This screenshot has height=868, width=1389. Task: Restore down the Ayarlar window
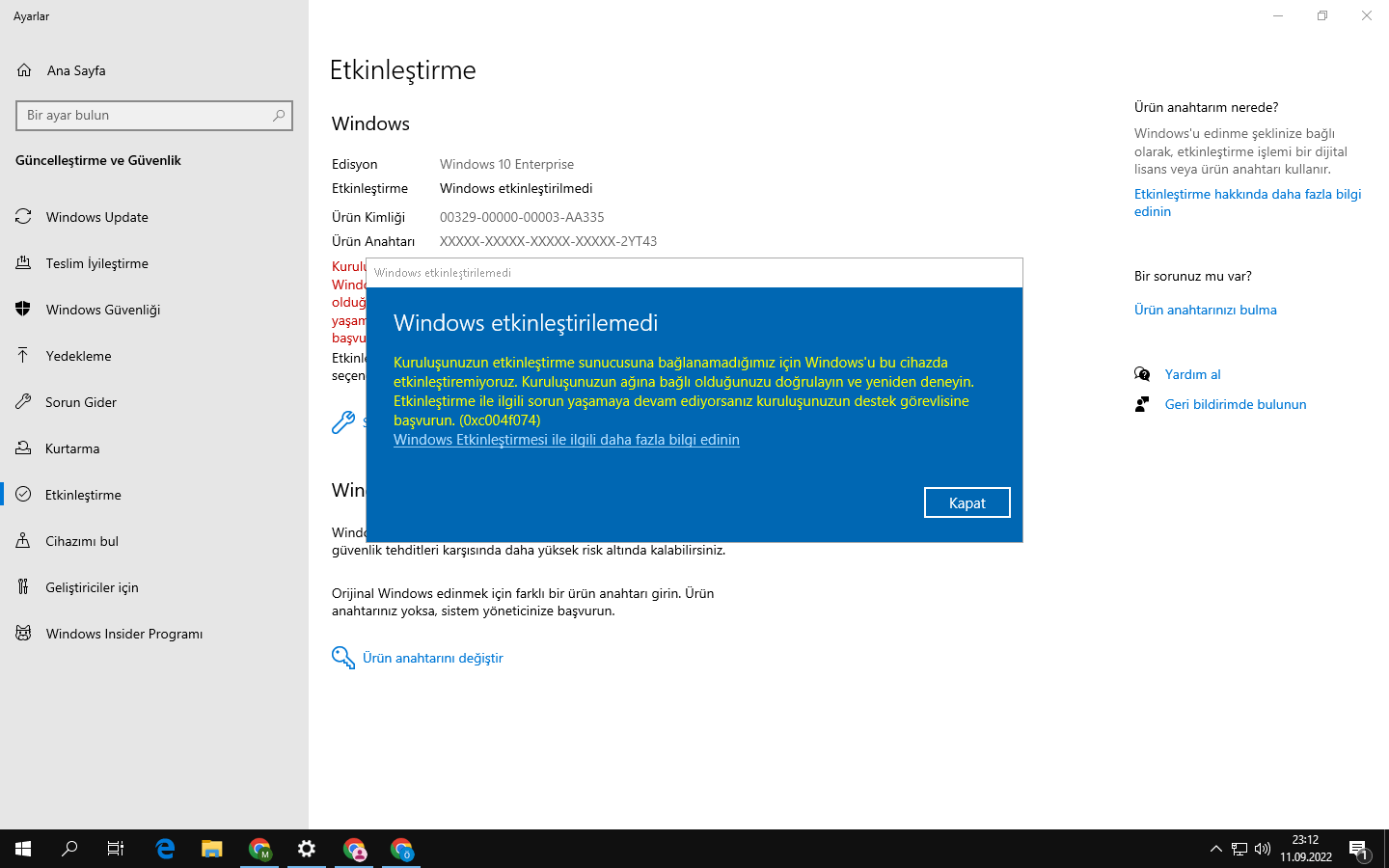pyautogui.click(x=1322, y=15)
